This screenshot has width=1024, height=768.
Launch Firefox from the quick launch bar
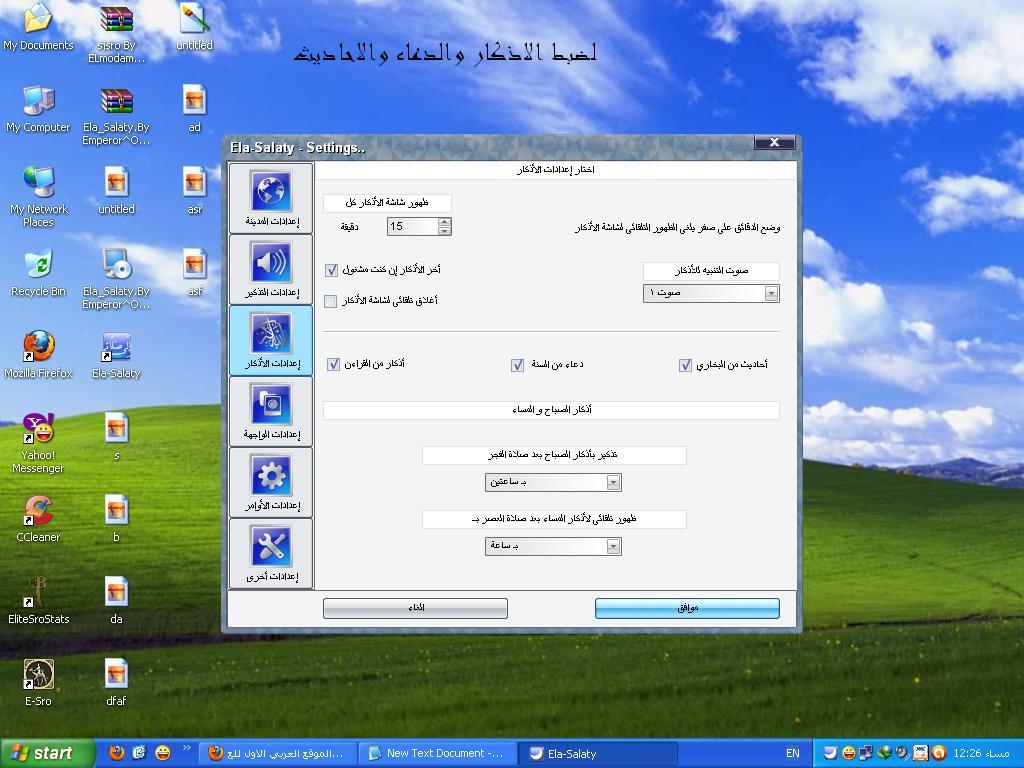tap(116, 753)
